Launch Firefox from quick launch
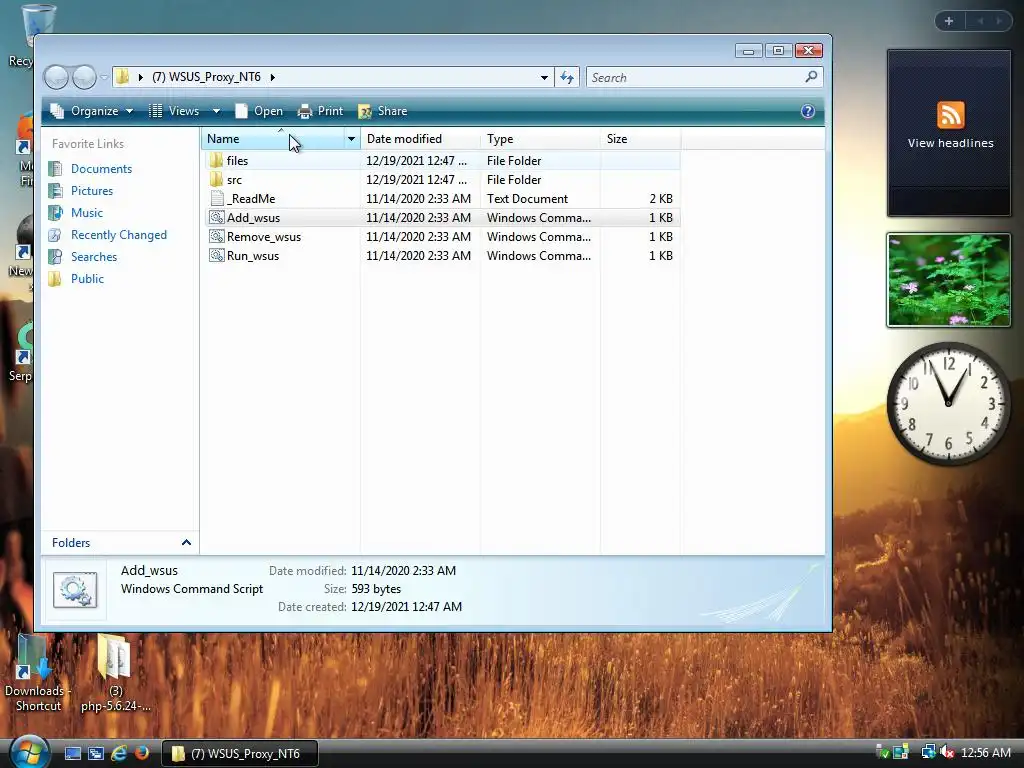The width and height of the screenshot is (1024, 768). pos(142,754)
